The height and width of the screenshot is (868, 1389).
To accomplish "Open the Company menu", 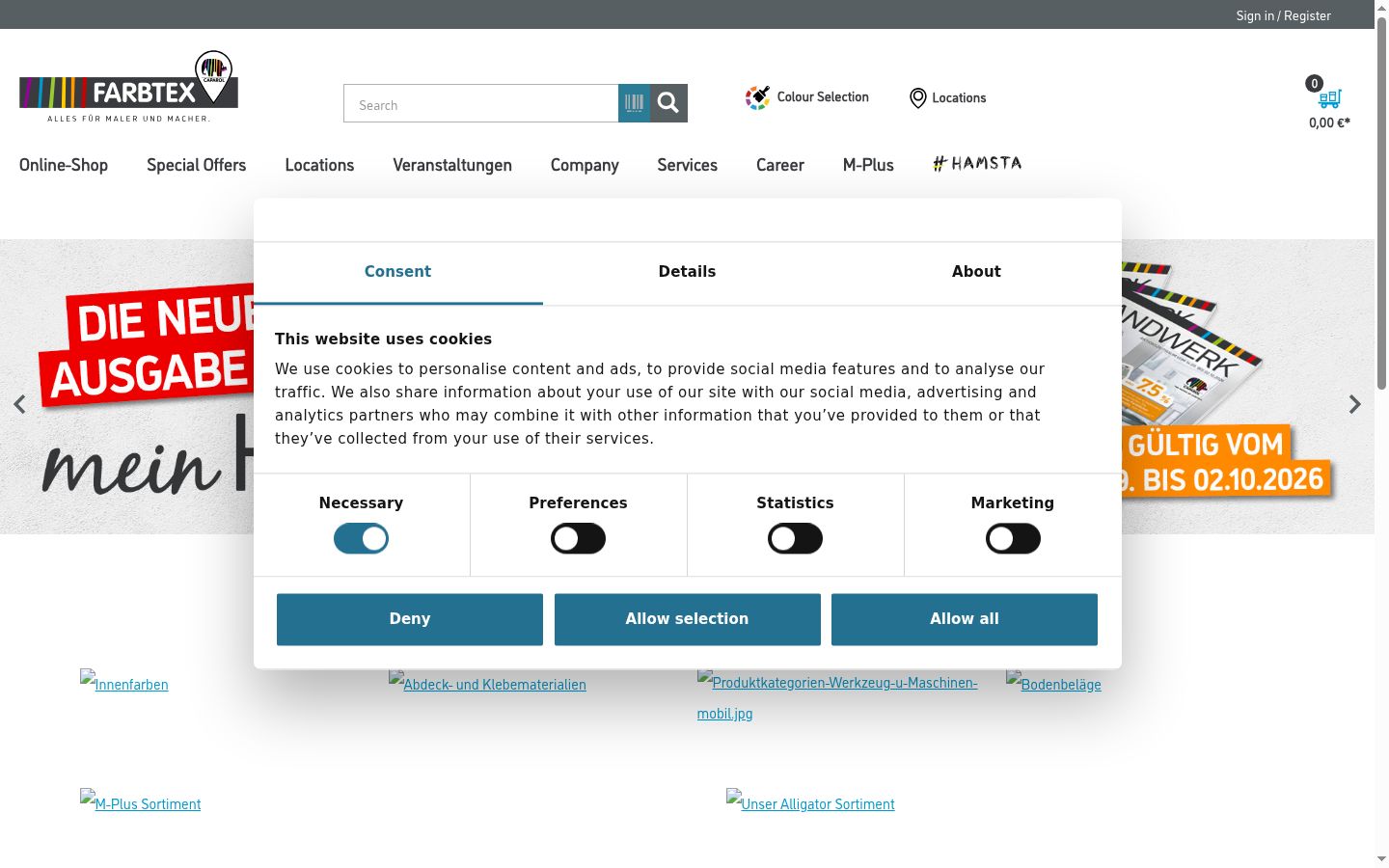I will coord(585,165).
